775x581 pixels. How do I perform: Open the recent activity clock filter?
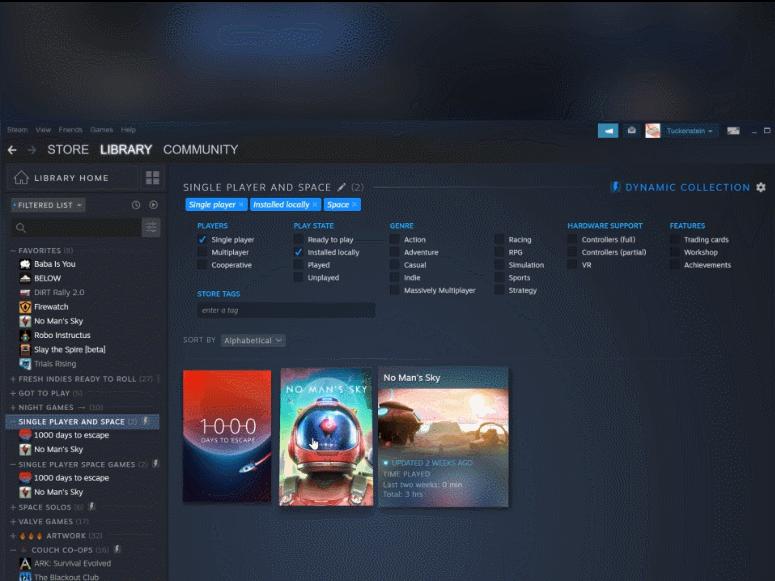click(136, 205)
